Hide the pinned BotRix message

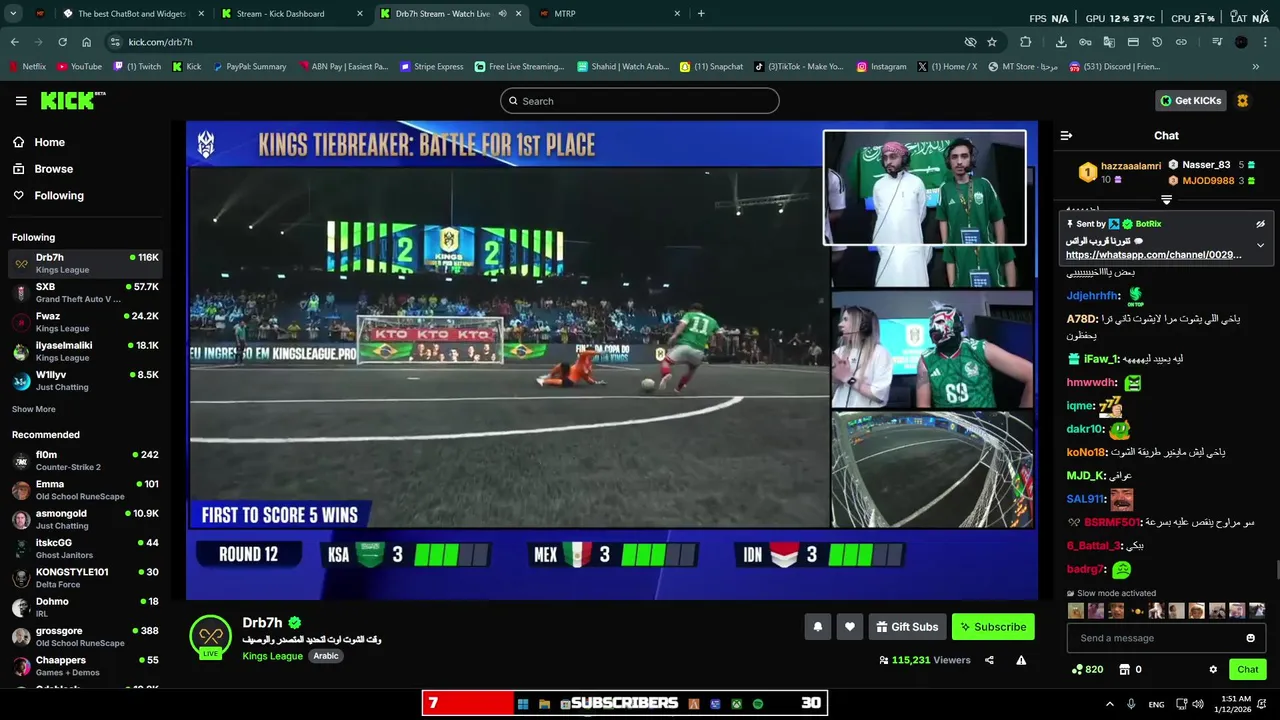1260,224
